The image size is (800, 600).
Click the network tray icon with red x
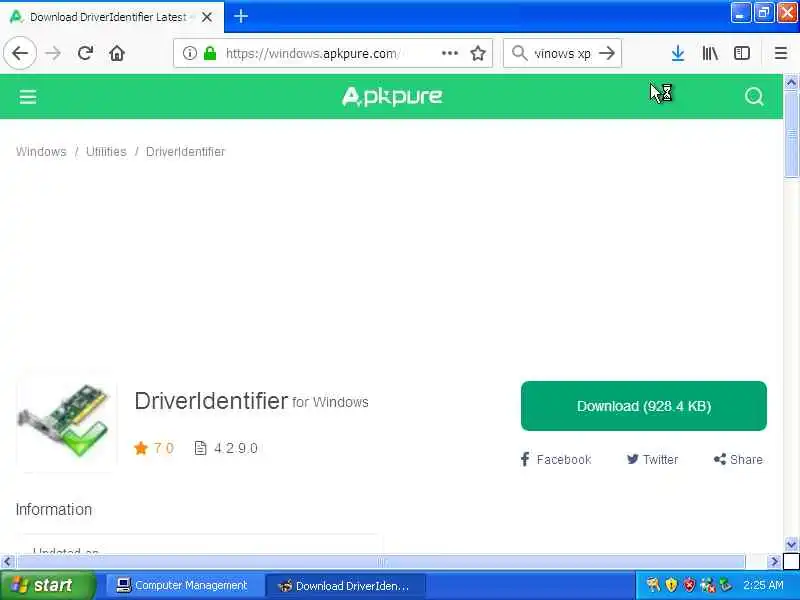click(x=708, y=585)
